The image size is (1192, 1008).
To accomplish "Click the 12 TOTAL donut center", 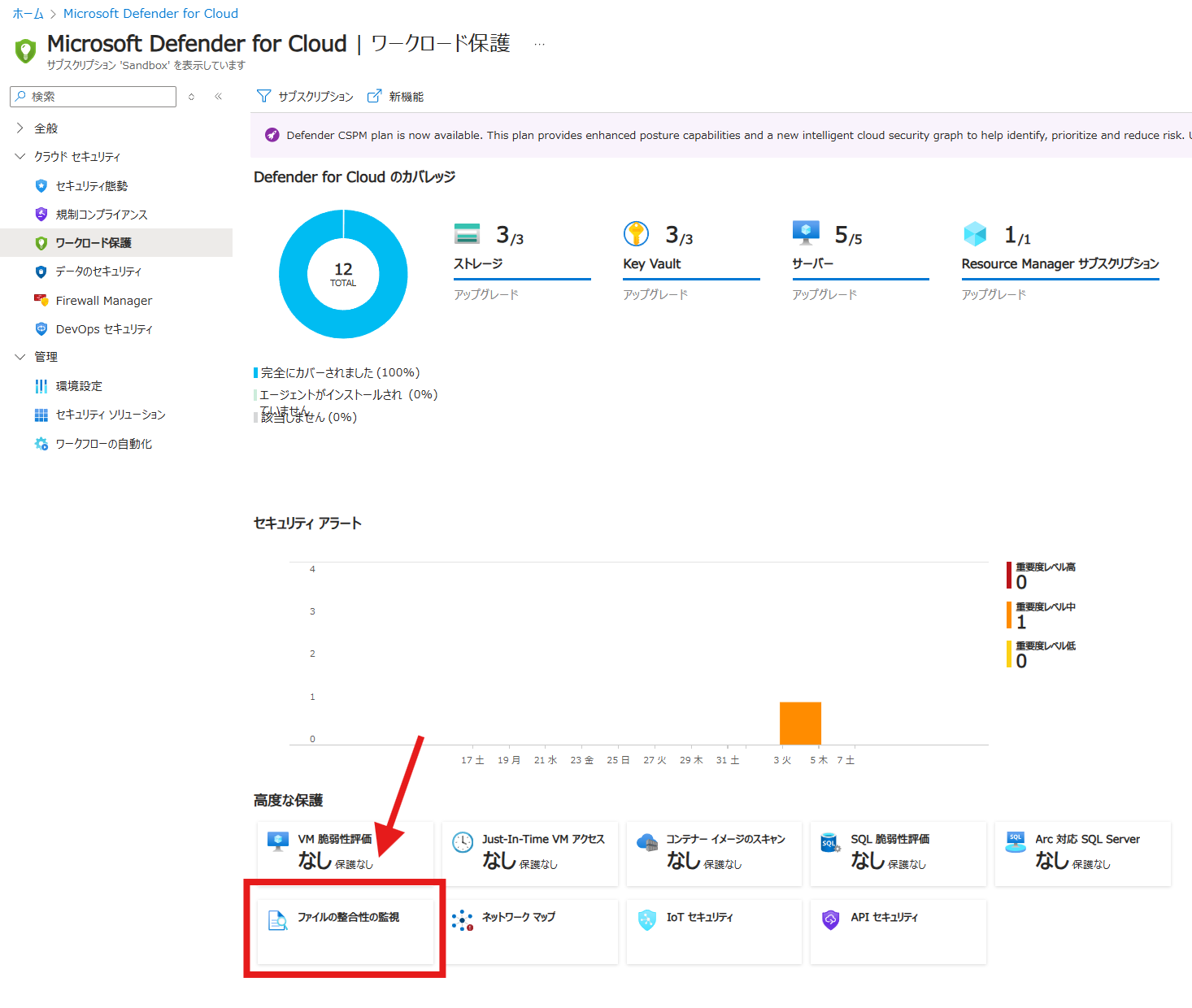I will coord(343,274).
